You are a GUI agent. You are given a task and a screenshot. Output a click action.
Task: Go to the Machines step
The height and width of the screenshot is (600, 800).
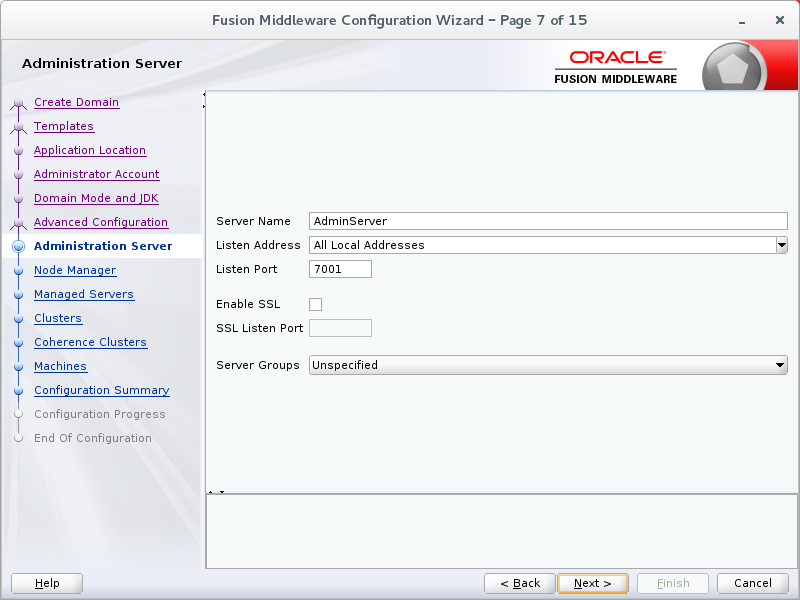click(60, 366)
